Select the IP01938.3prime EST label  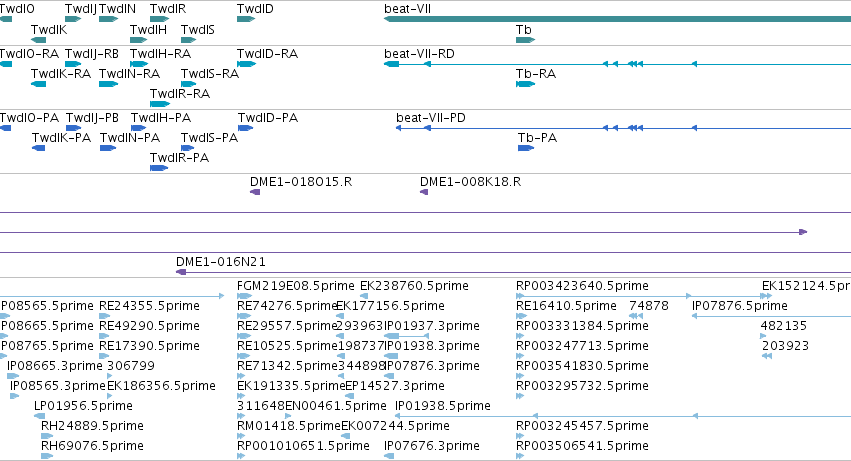click(x=432, y=346)
